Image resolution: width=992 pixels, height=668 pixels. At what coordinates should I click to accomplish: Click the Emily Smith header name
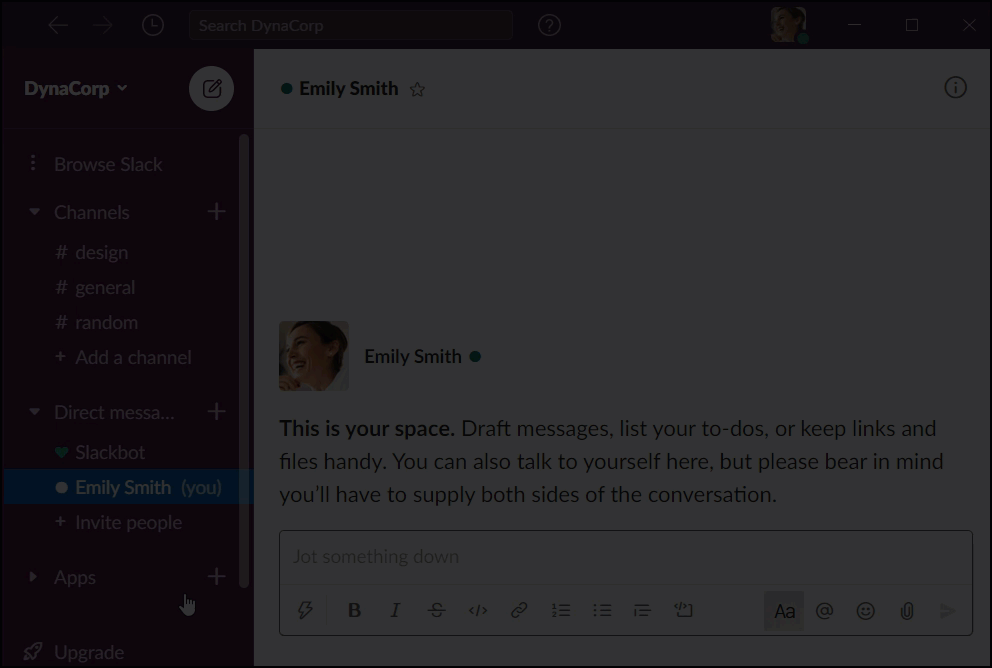[x=349, y=89]
